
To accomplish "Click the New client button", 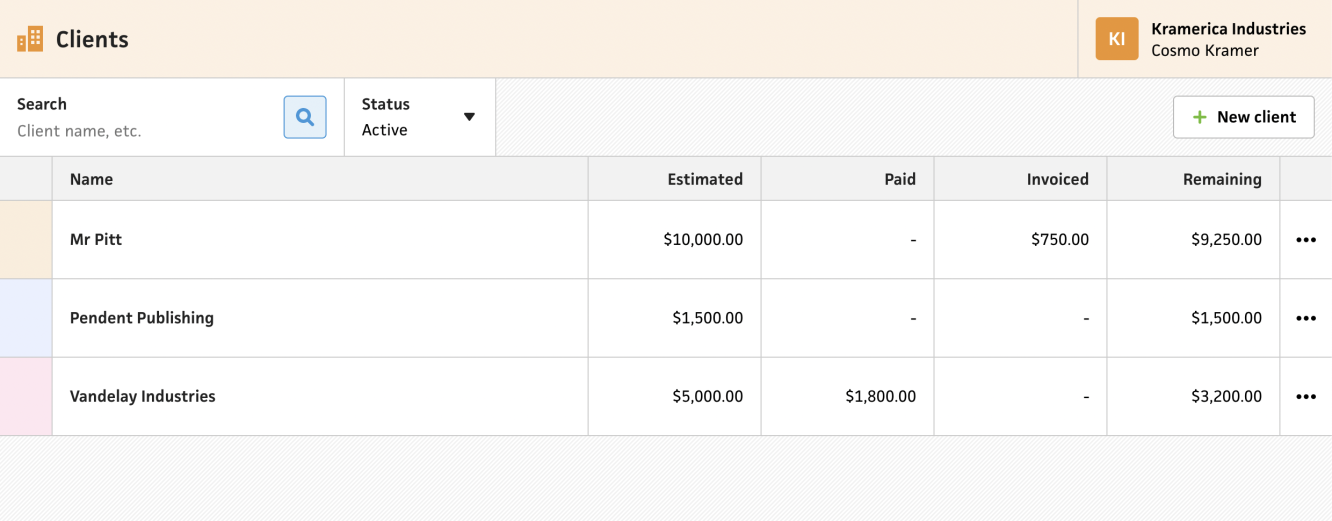I will point(1243,117).
